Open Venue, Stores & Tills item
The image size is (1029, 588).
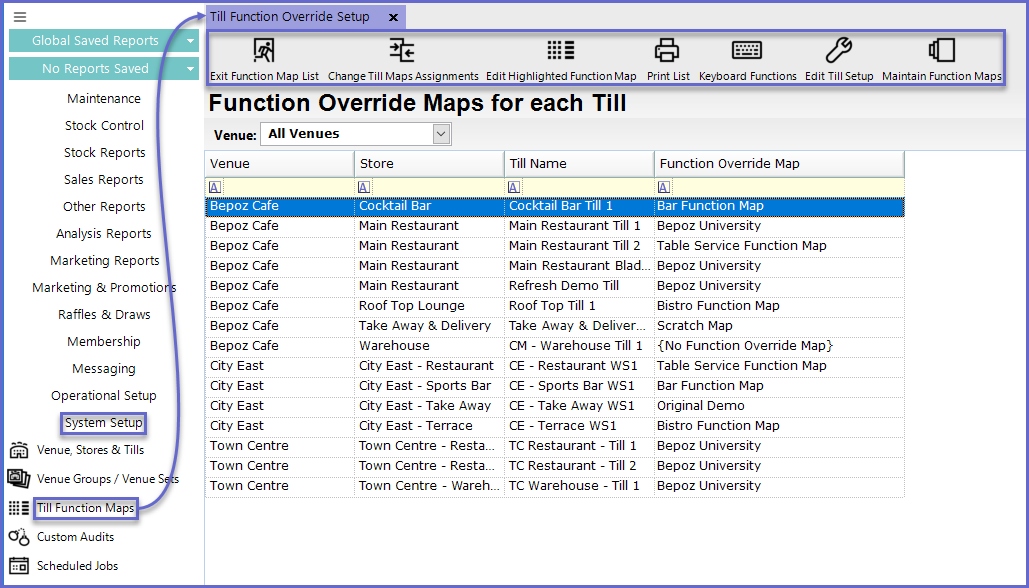(x=90, y=450)
